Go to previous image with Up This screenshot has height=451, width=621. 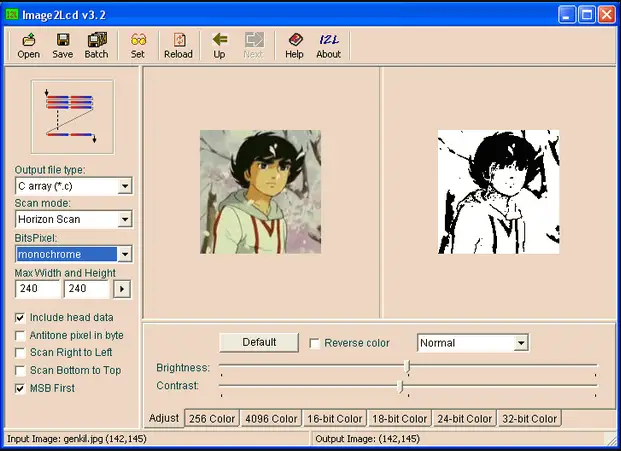pos(219,46)
